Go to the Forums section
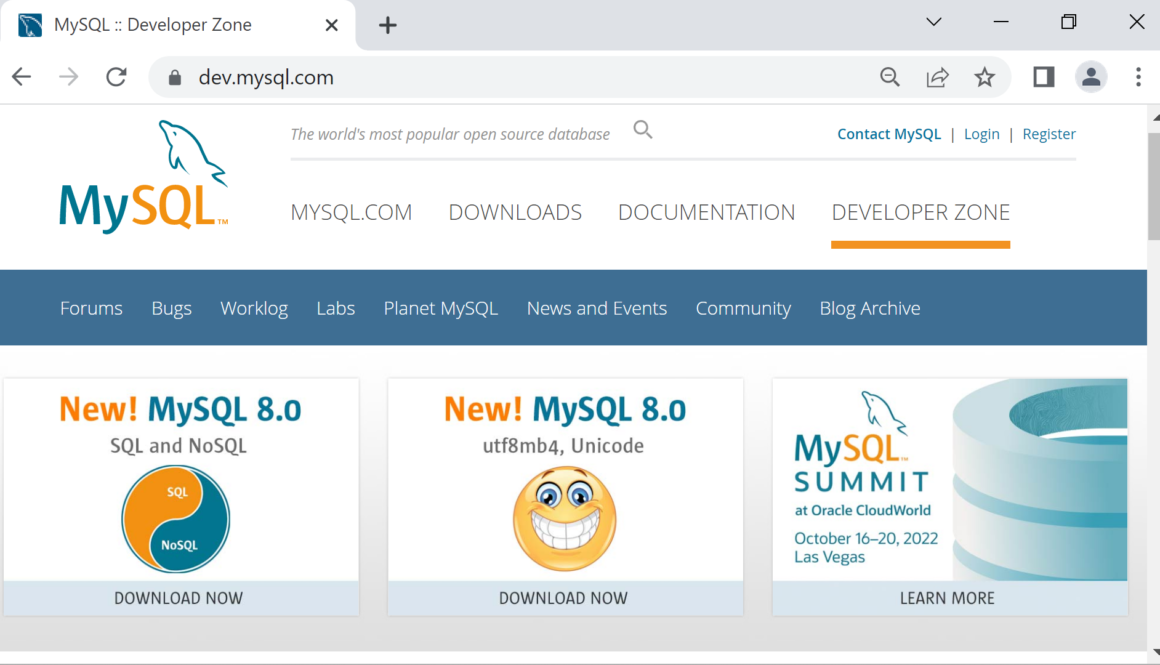1160x665 pixels. (x=91, y=308)
